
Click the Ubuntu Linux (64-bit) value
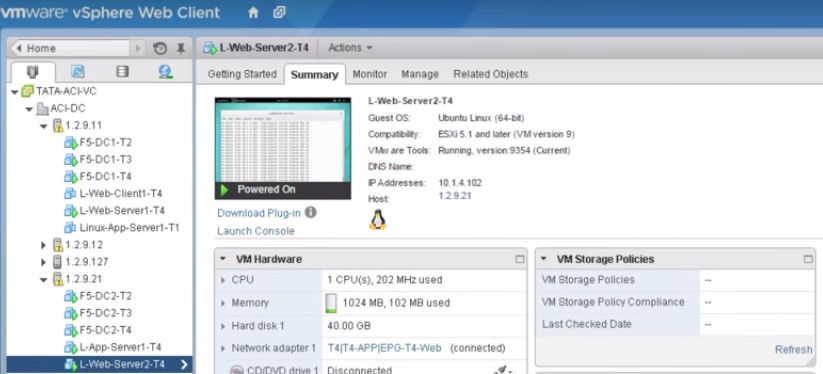pos(481,118)
